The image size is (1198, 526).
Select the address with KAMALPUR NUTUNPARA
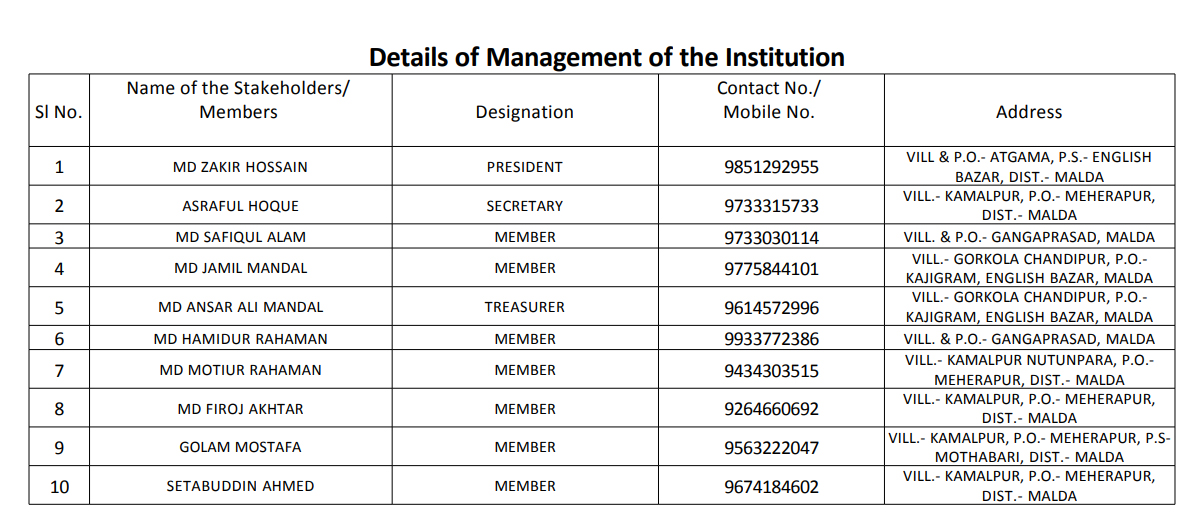point(1029,369)
